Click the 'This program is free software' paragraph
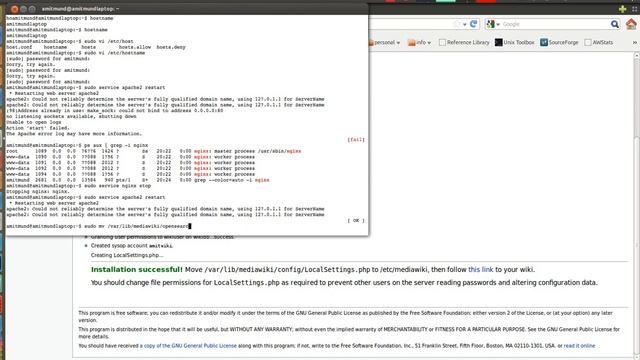Image resolution: width=640 pixels, height=360 pixels. point(345,316)
